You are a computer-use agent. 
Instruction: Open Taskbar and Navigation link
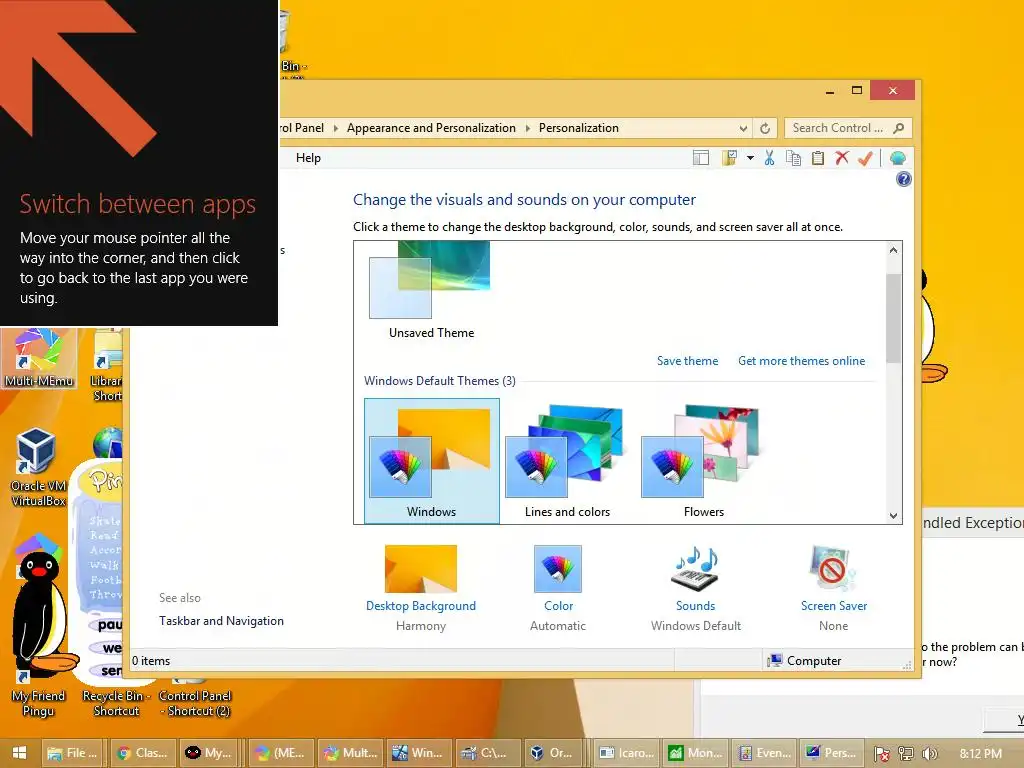(221, 621)
